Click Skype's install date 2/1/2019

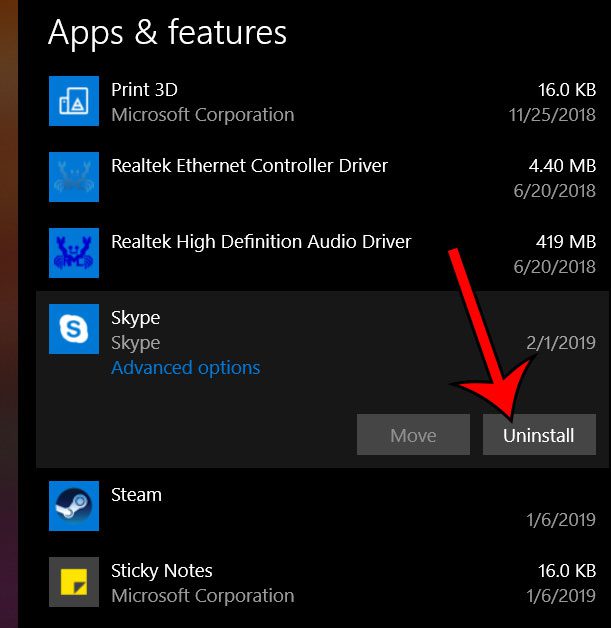coord(560,342)
